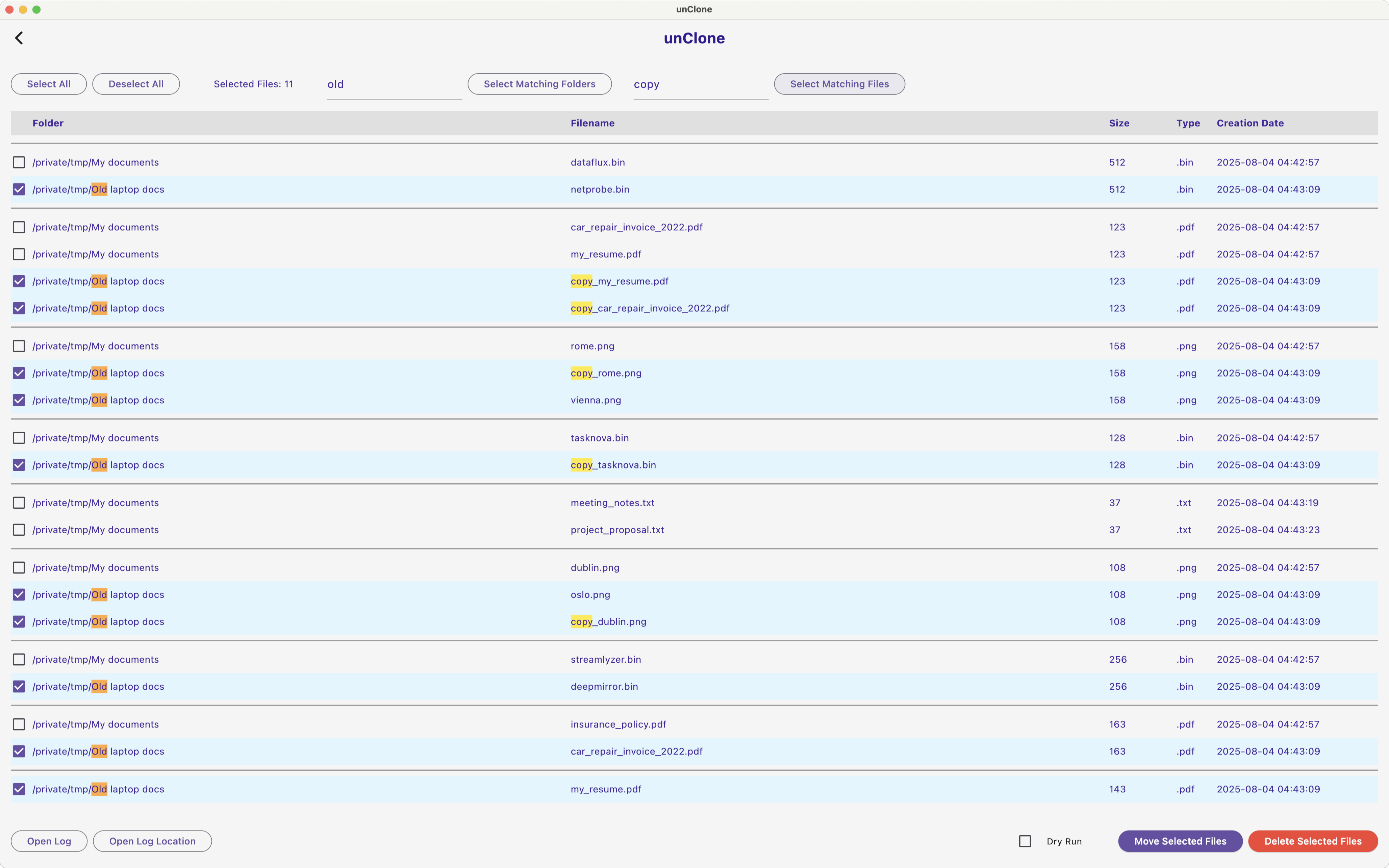Enable the Dry Run checkbox

1025,841
